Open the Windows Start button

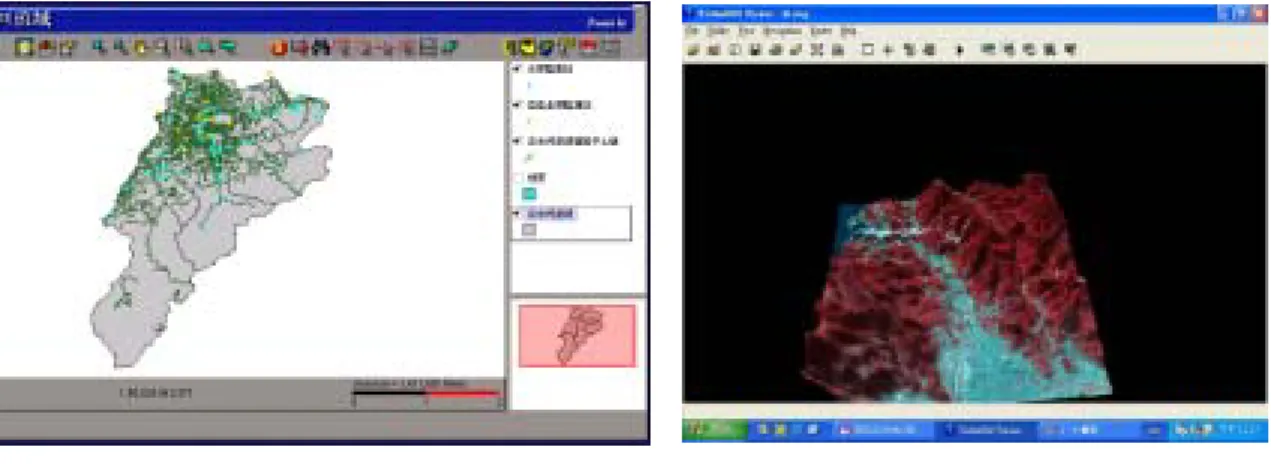(x=715, y=430)
